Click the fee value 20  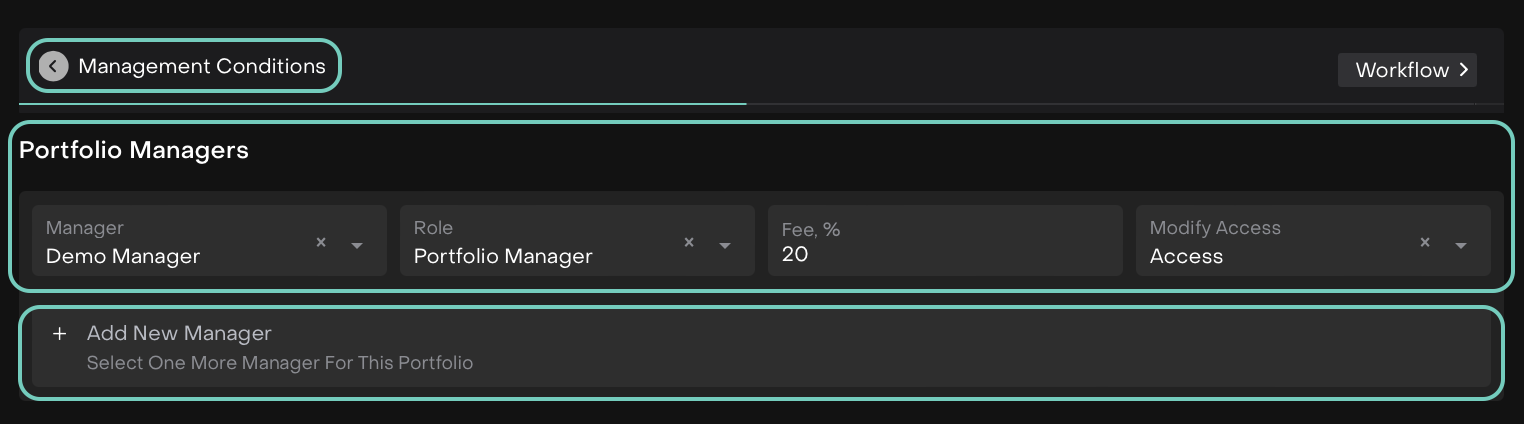tap(795, 255)
